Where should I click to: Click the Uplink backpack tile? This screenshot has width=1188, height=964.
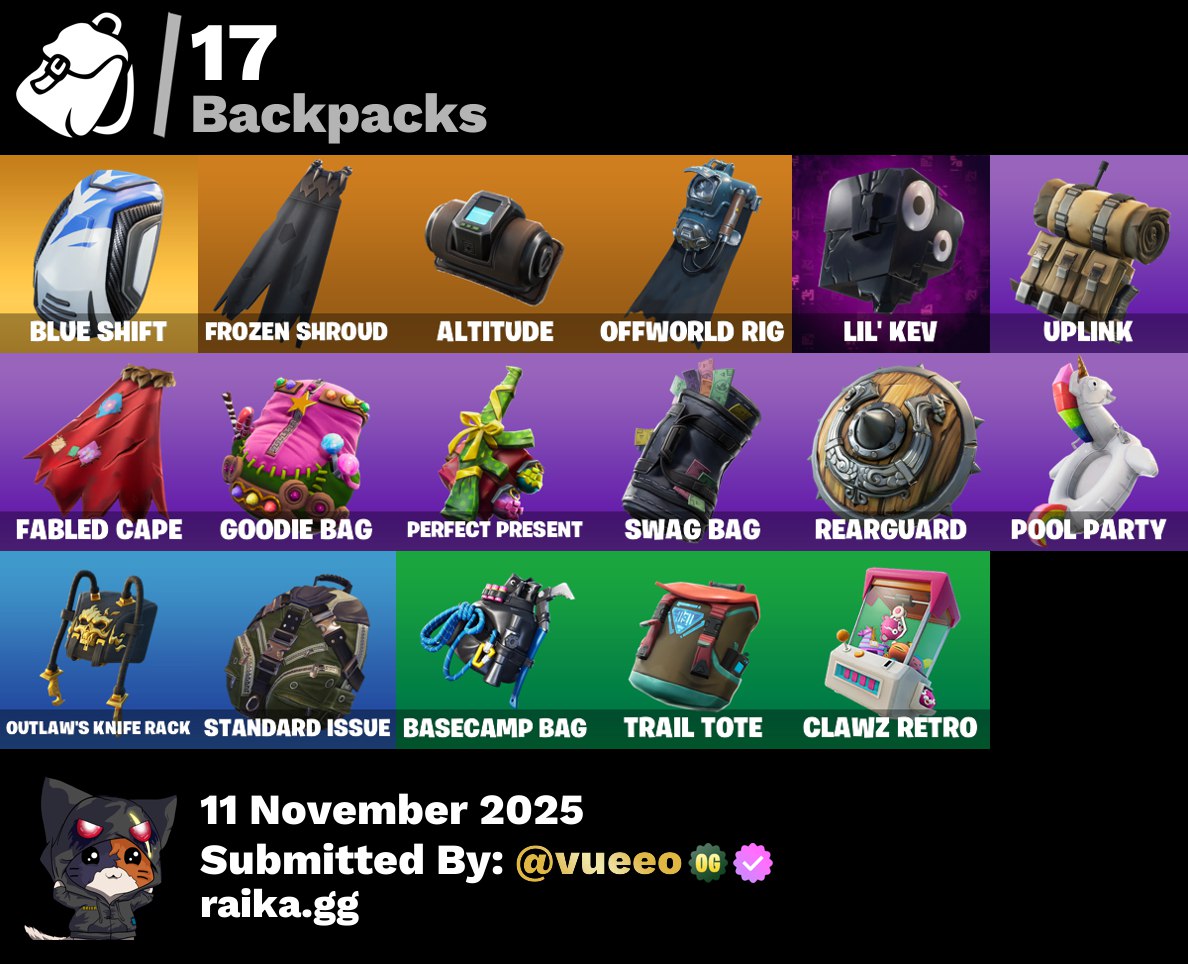[x=1089, y=254]
